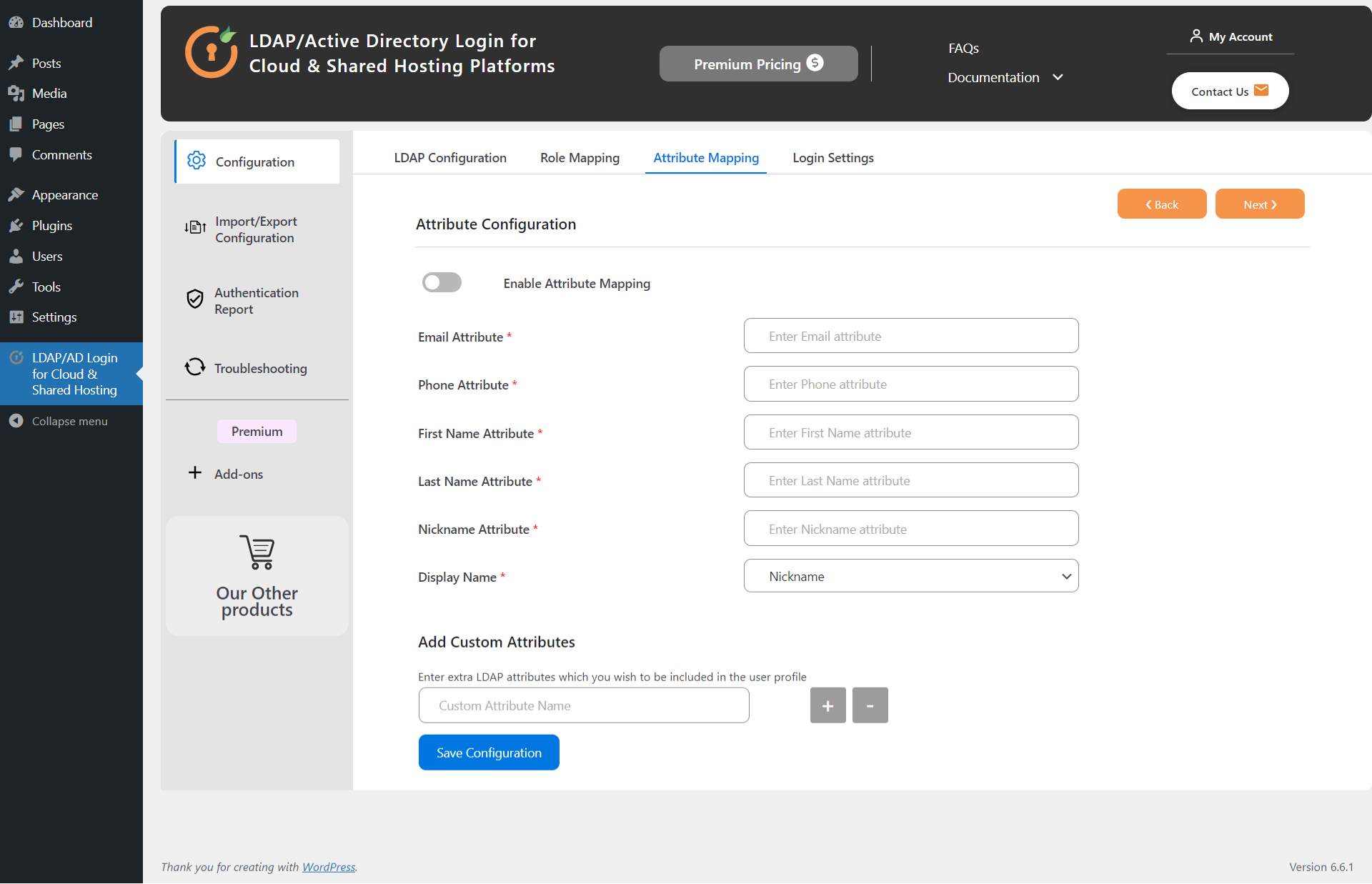Image resolution: width=1372 pixels, height=884 pixels.
Task: Click the Pages icon in sidebar
Action: (x=16, y=124)
